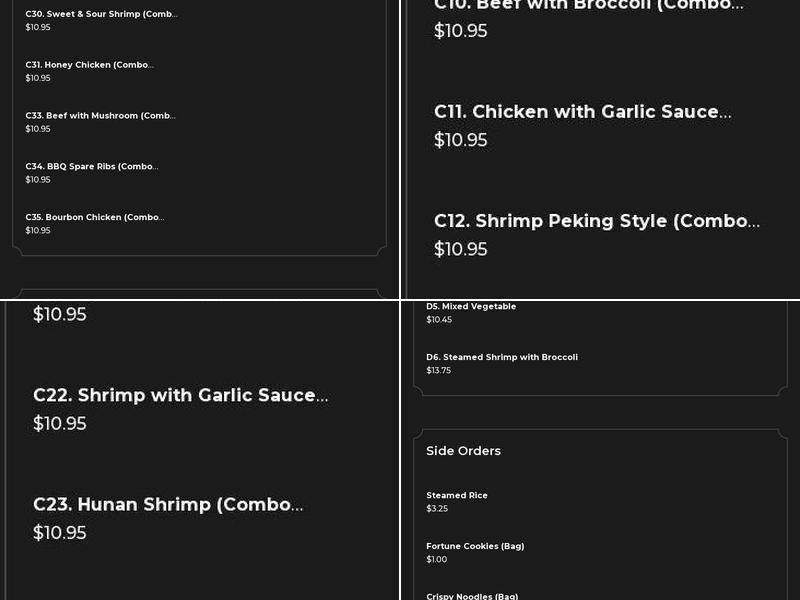The image size is (800, 600).
Task: Open the C34 BBQ Spare Ribs item
Action: (x=91, y=166)
